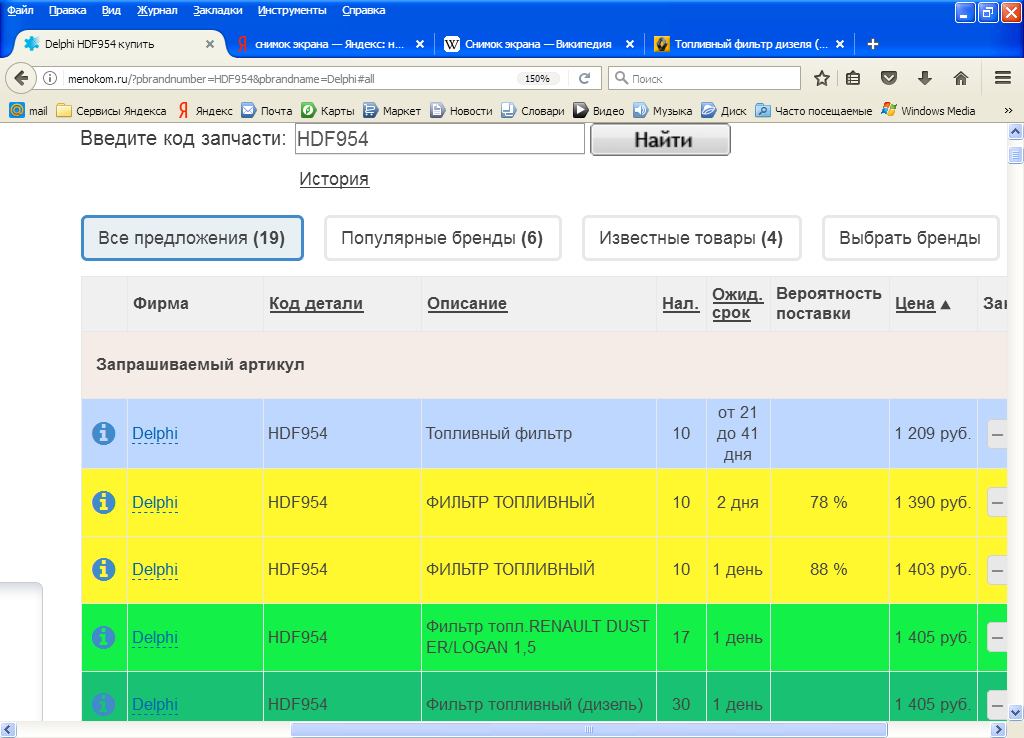Switch to the снимок экрана — Яндекс tab
1024x738 pixels.
click(330, 44)
